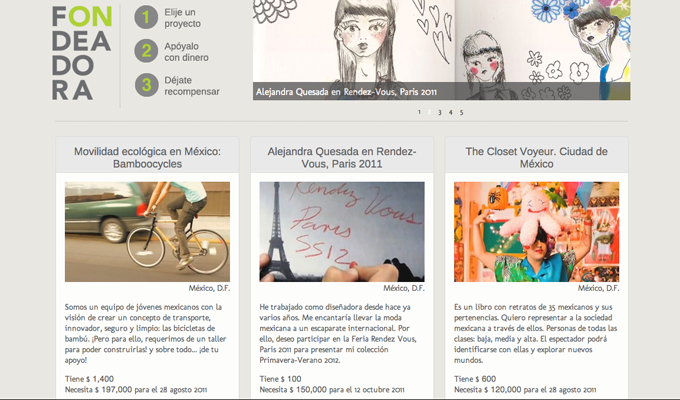The height and width of the screenshot is (400, 680).
Task: Click the Fondeadora logo
Action: (82, 53)
